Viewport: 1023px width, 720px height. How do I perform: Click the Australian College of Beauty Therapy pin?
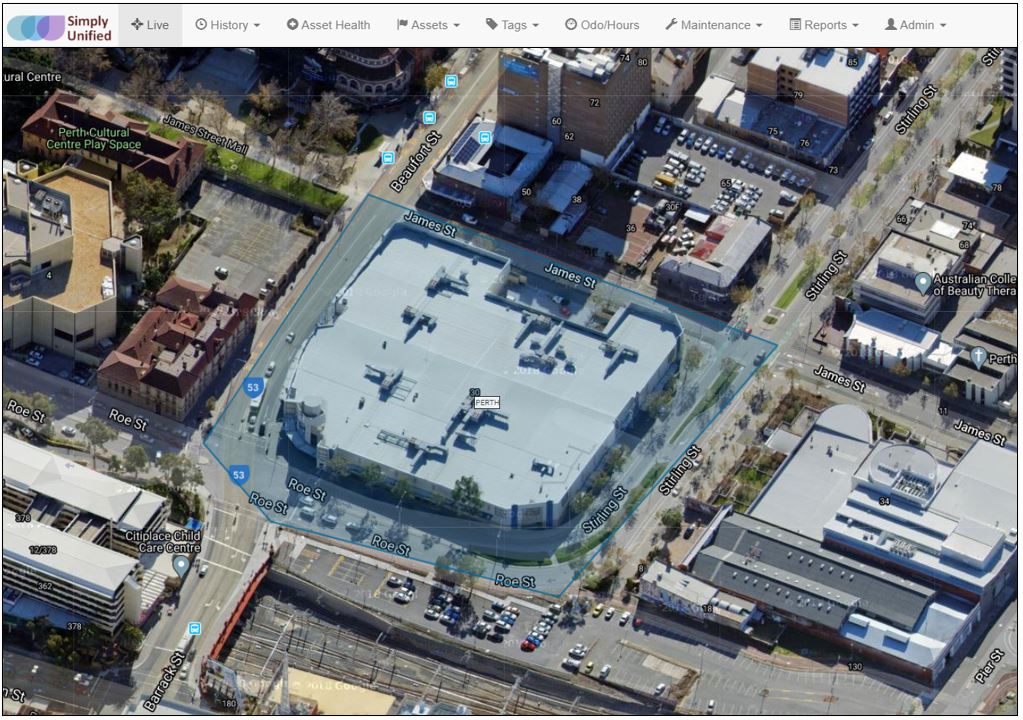[x=923, y=284]
